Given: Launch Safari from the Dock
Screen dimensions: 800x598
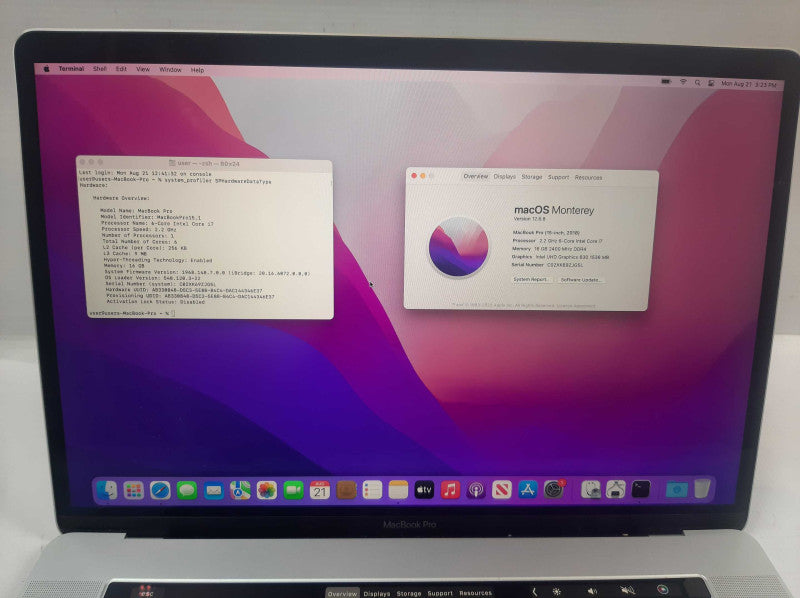Looking at the screenshot, I should tap(160, 491).
